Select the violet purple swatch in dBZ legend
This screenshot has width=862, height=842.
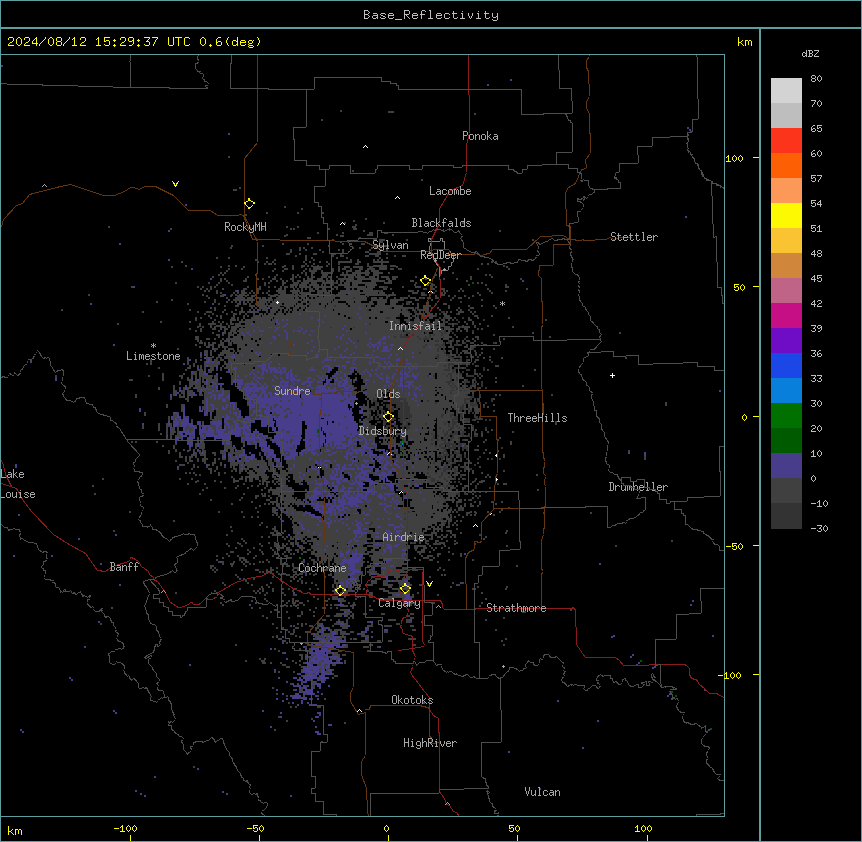point(786,340)
